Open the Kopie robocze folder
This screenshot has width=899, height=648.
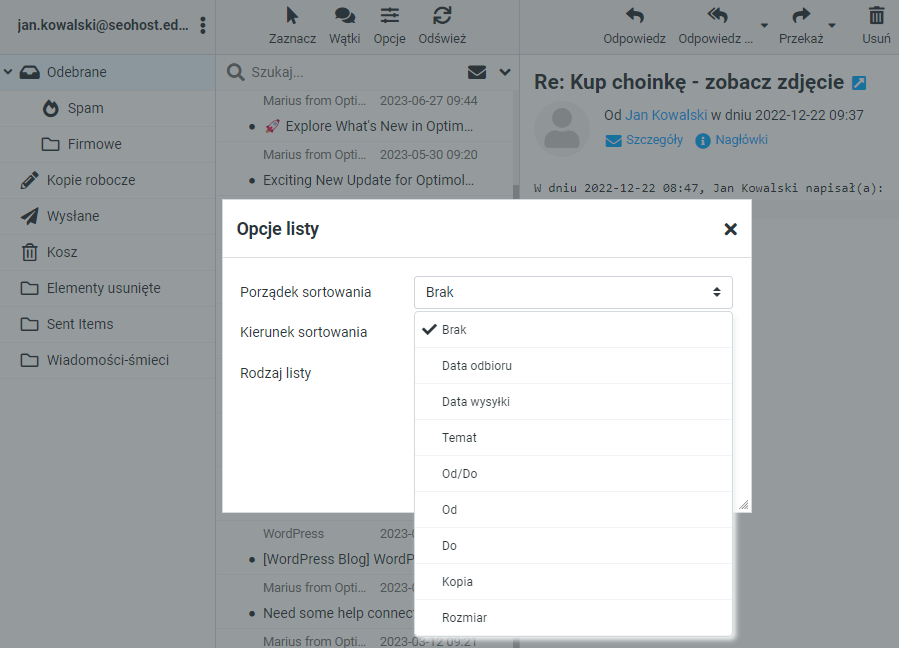pyautogui.click(x=90, y=180)
